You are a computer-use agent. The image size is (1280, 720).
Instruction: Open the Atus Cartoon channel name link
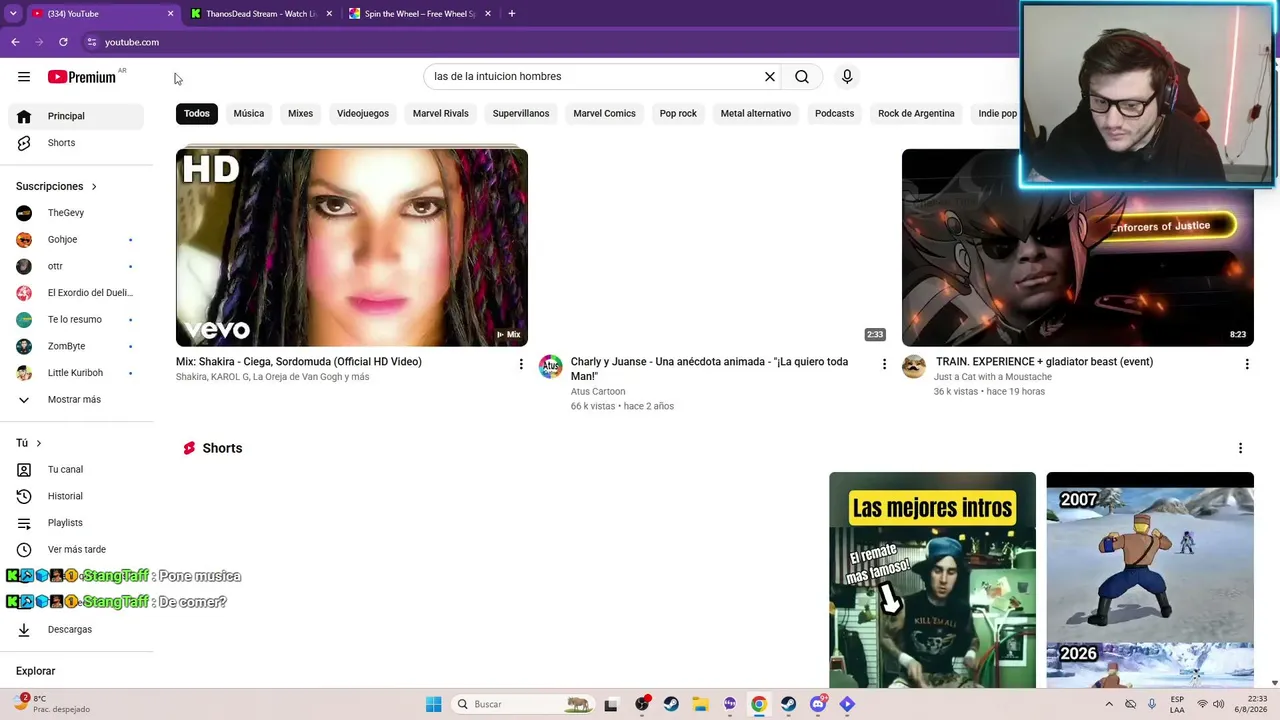(x=598, y=392)
